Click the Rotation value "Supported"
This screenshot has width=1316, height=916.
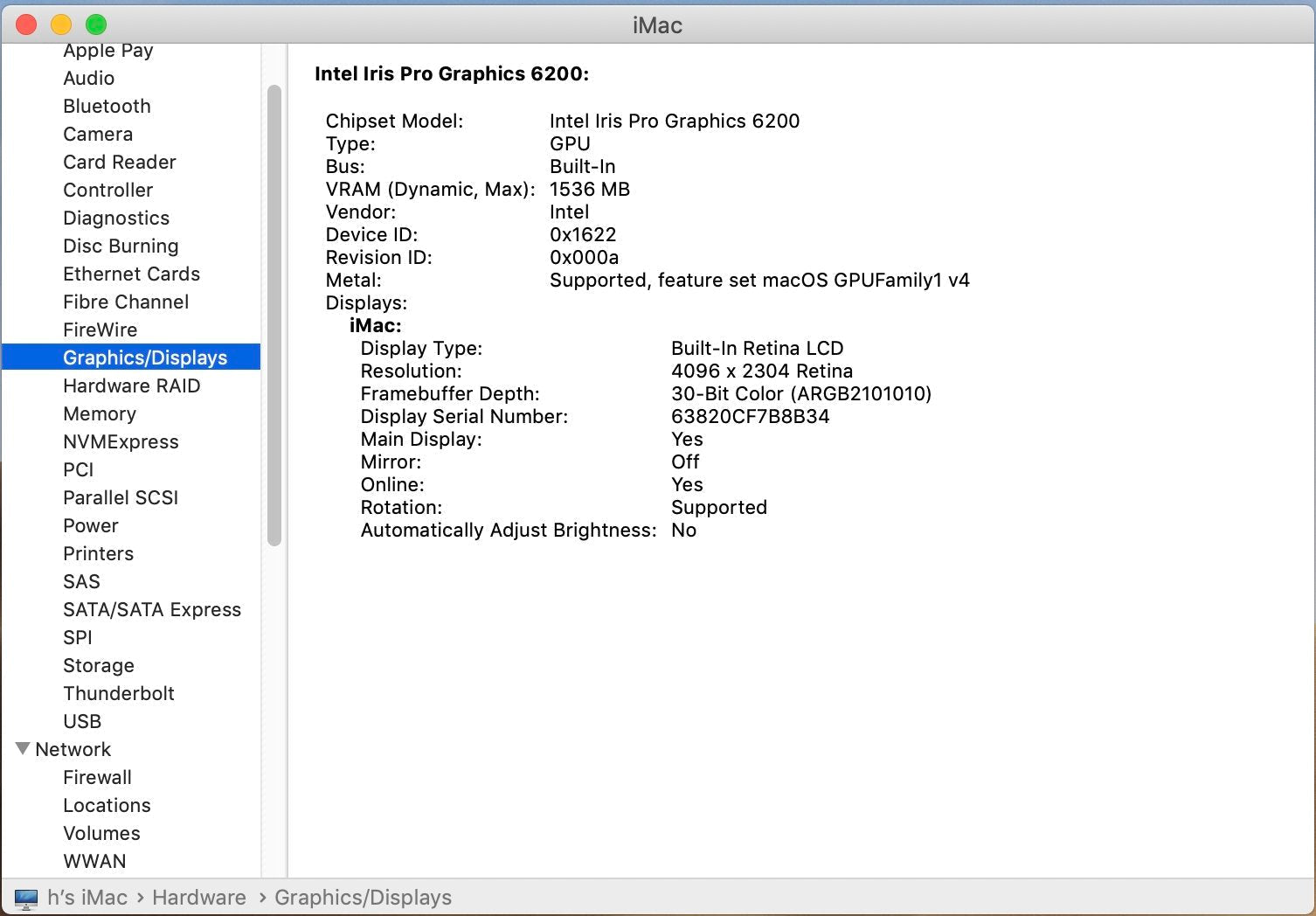719,507
